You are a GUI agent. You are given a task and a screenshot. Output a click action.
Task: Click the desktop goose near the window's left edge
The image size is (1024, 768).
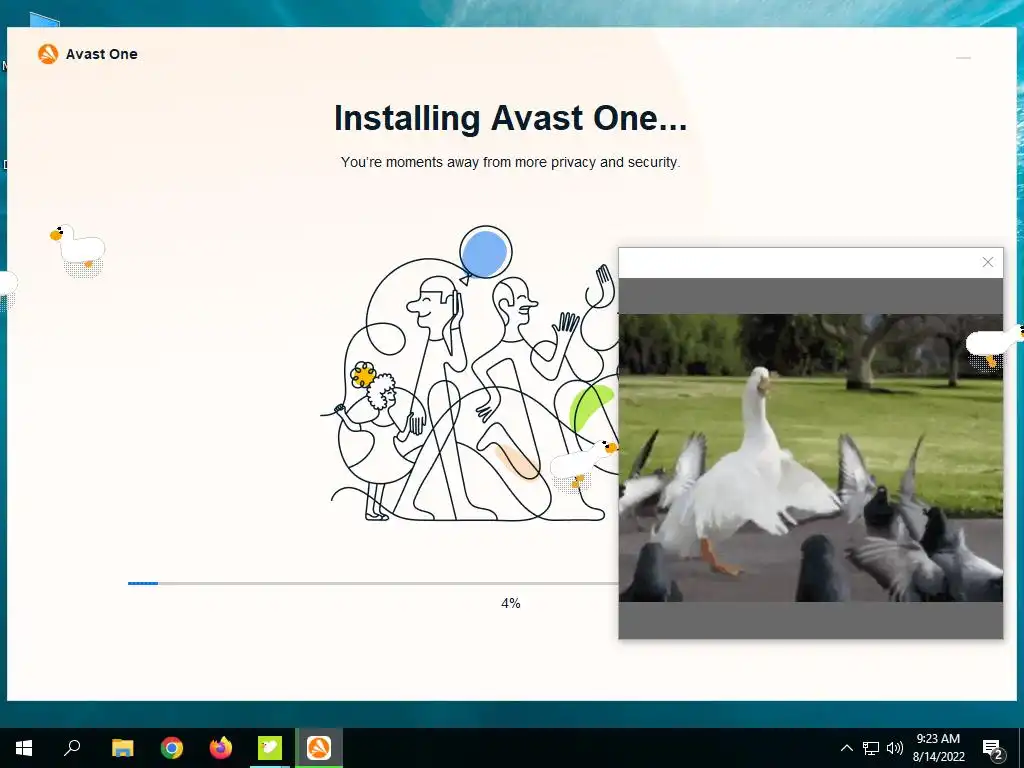(78, 251)
